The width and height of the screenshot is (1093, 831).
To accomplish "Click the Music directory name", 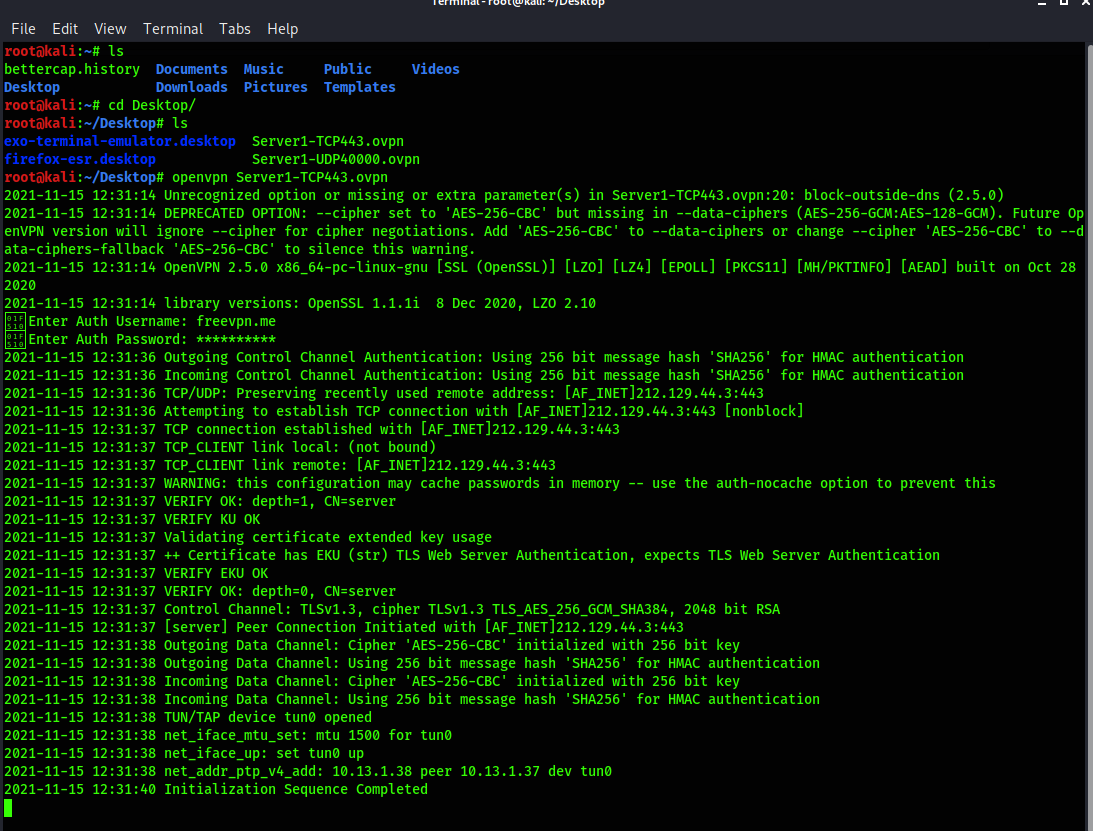I will click(x=263, y=69).
